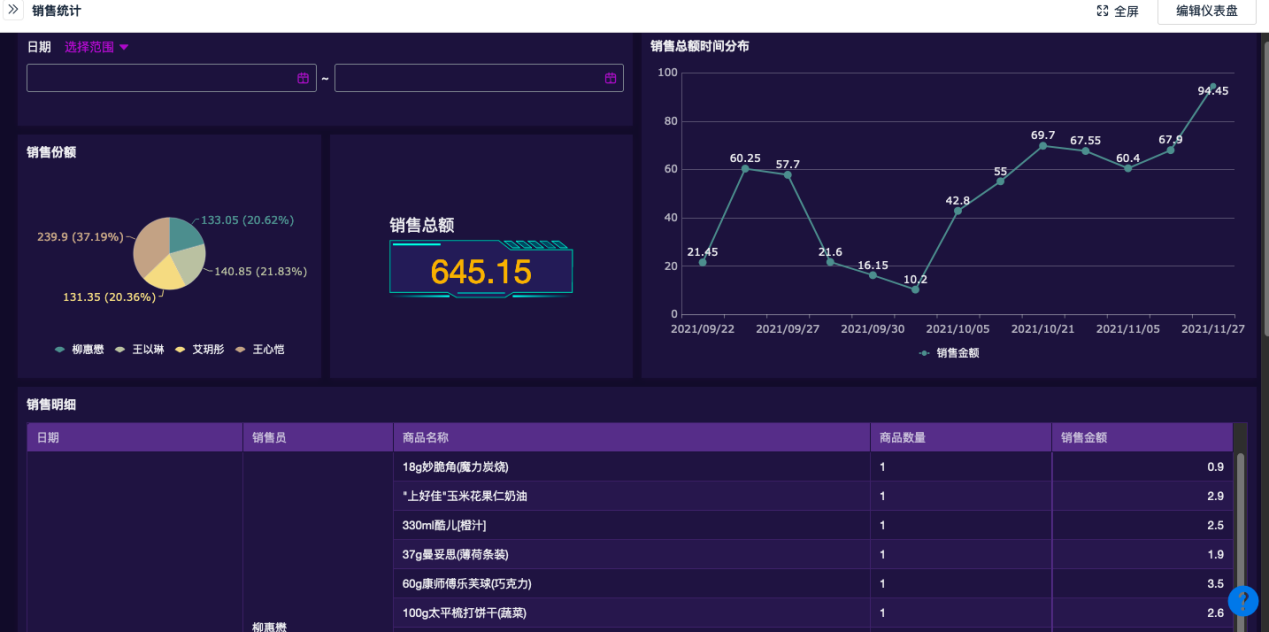Click the 编辑仪表盘 button

pyautogui.click(x=1206, y=11)
